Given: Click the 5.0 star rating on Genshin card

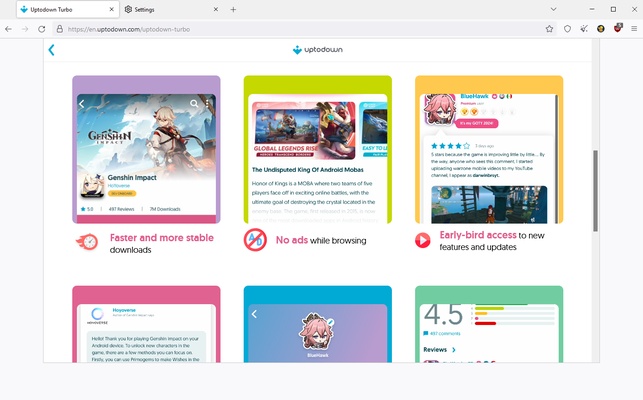Looking at the screenshot, I should tap(87, 209).
